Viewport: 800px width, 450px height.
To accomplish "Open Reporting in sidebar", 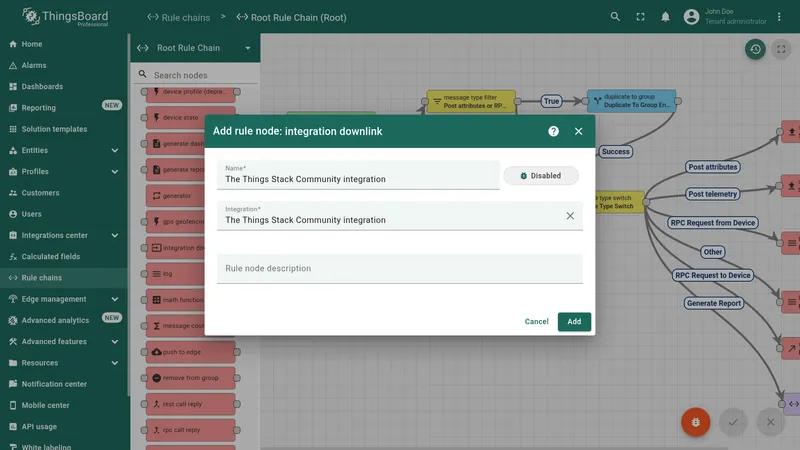I will pos(64,108).
